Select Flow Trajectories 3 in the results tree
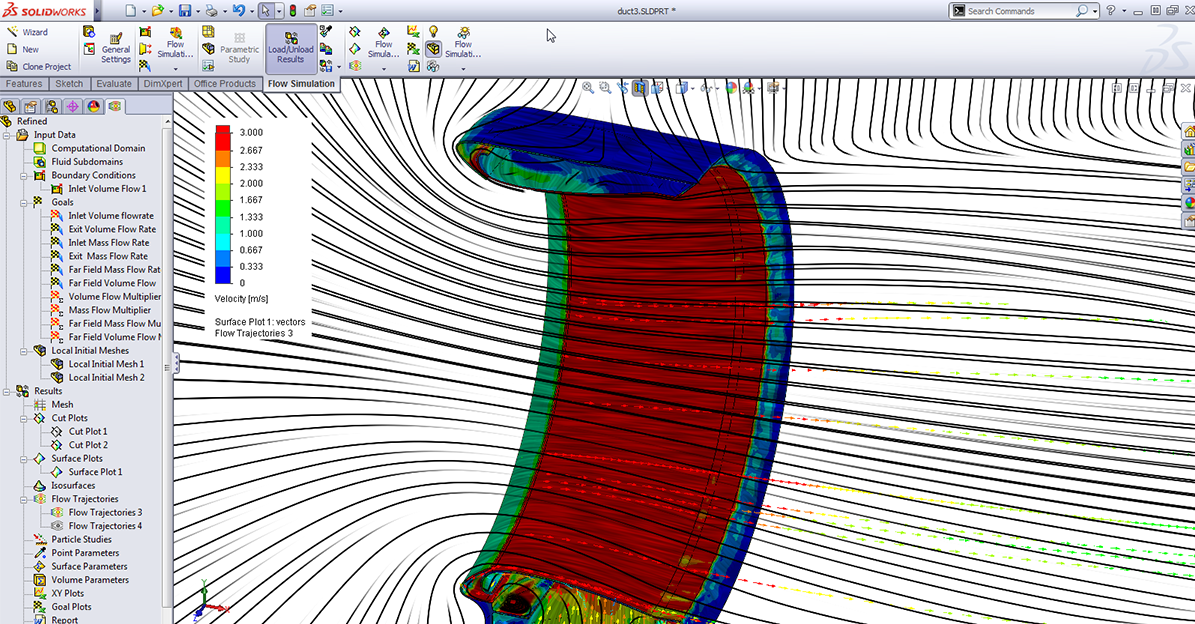The image size is (1195, 624). click(x=105, y=512)
